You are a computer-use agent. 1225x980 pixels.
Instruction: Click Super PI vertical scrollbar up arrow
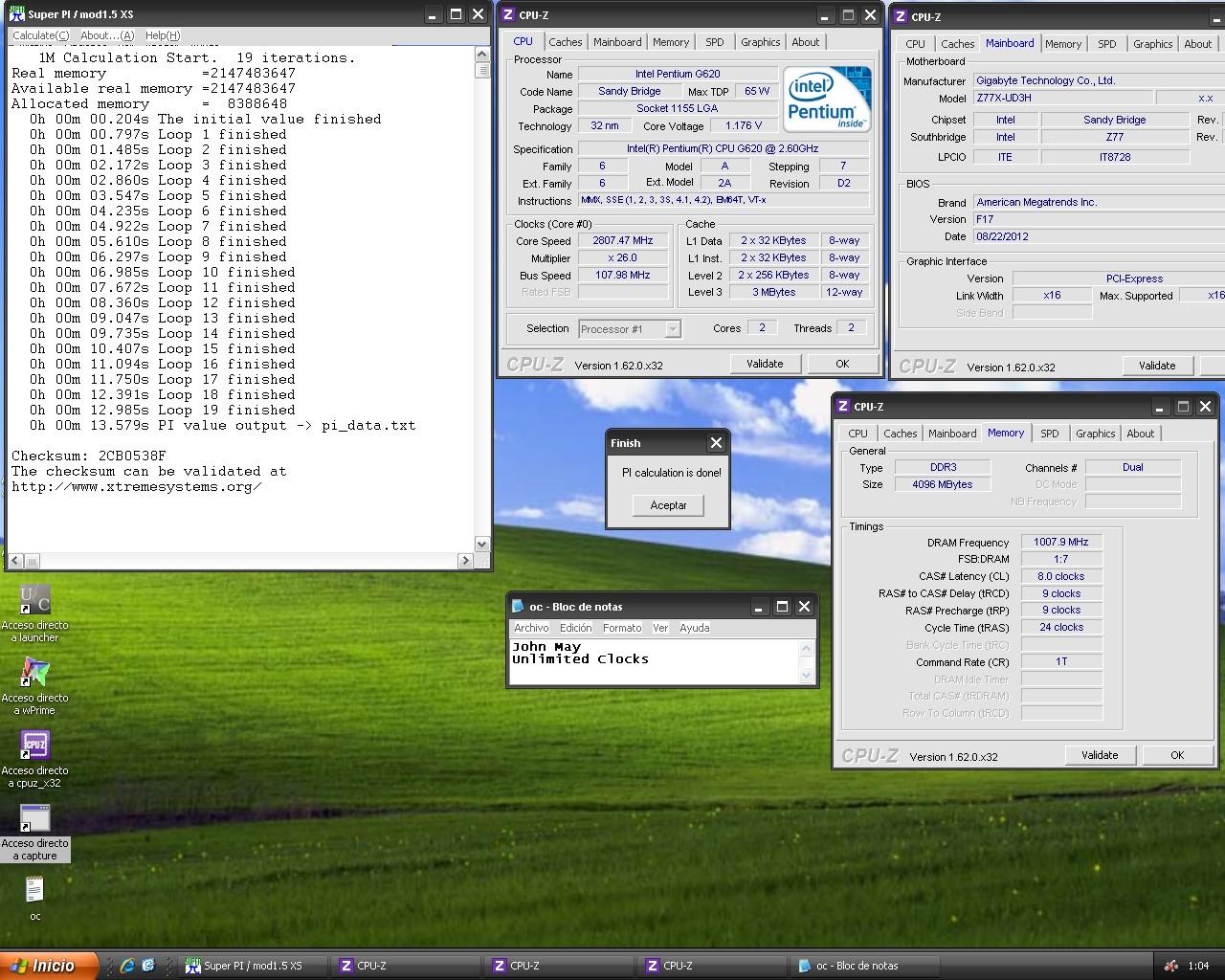coord(482,55)
